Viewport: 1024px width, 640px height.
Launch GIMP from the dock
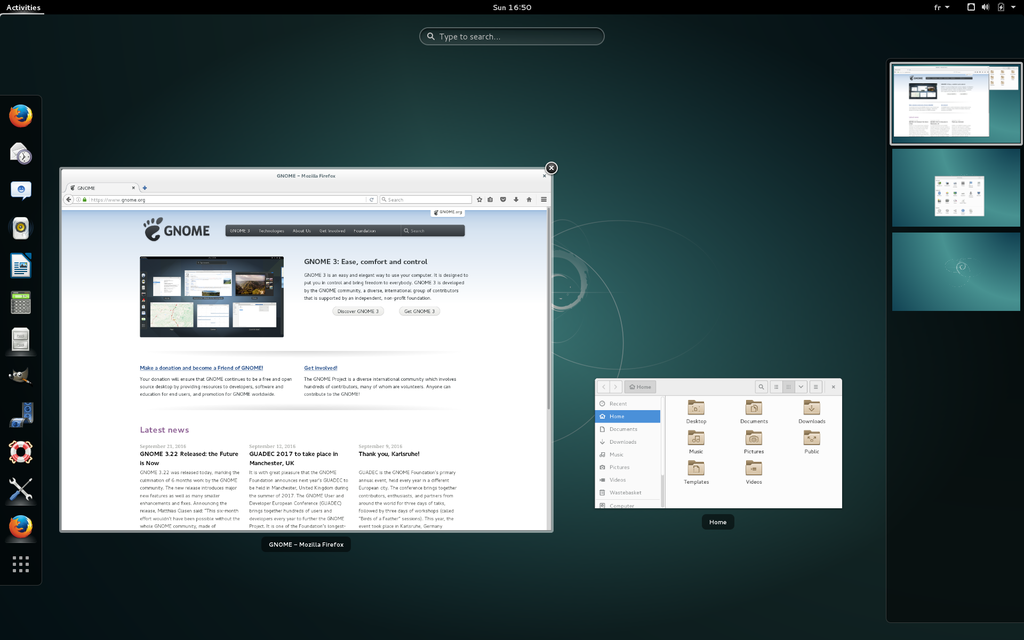click(x=21, y=377)
